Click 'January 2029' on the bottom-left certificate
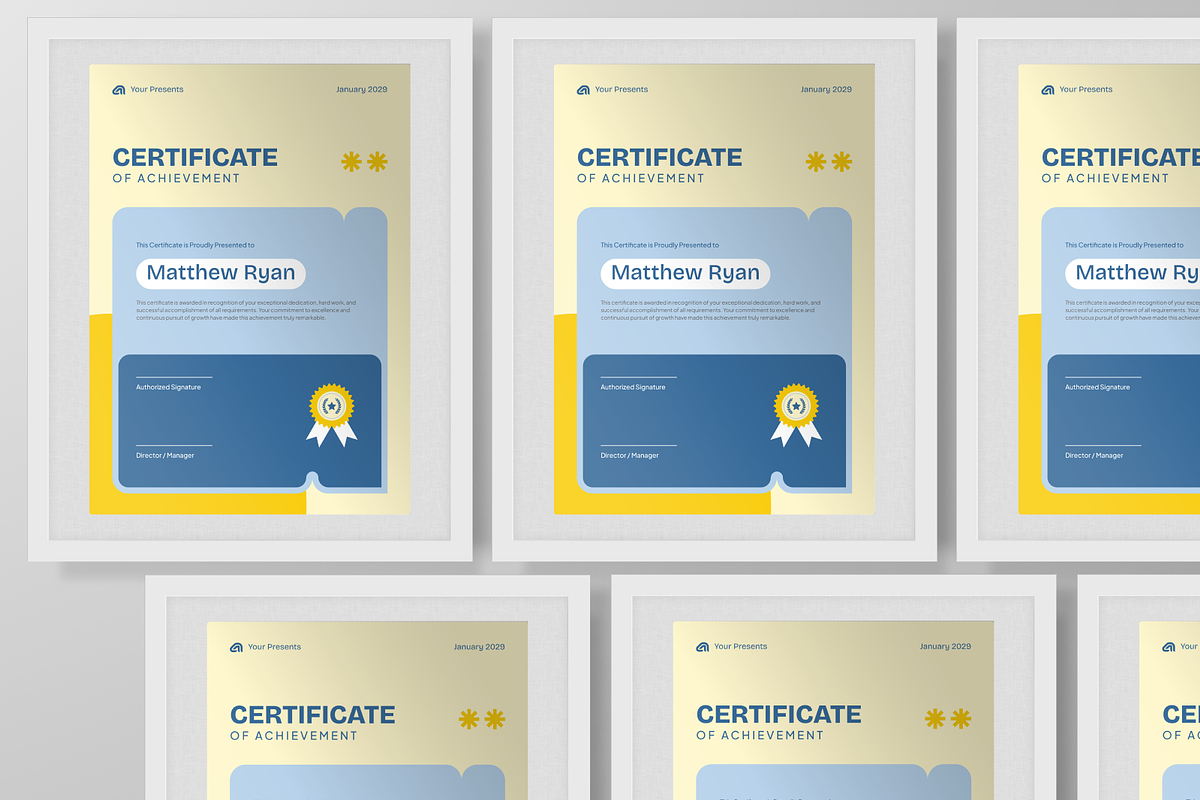This screenshot has width=1200, height=800. click(x=479, y=647)
